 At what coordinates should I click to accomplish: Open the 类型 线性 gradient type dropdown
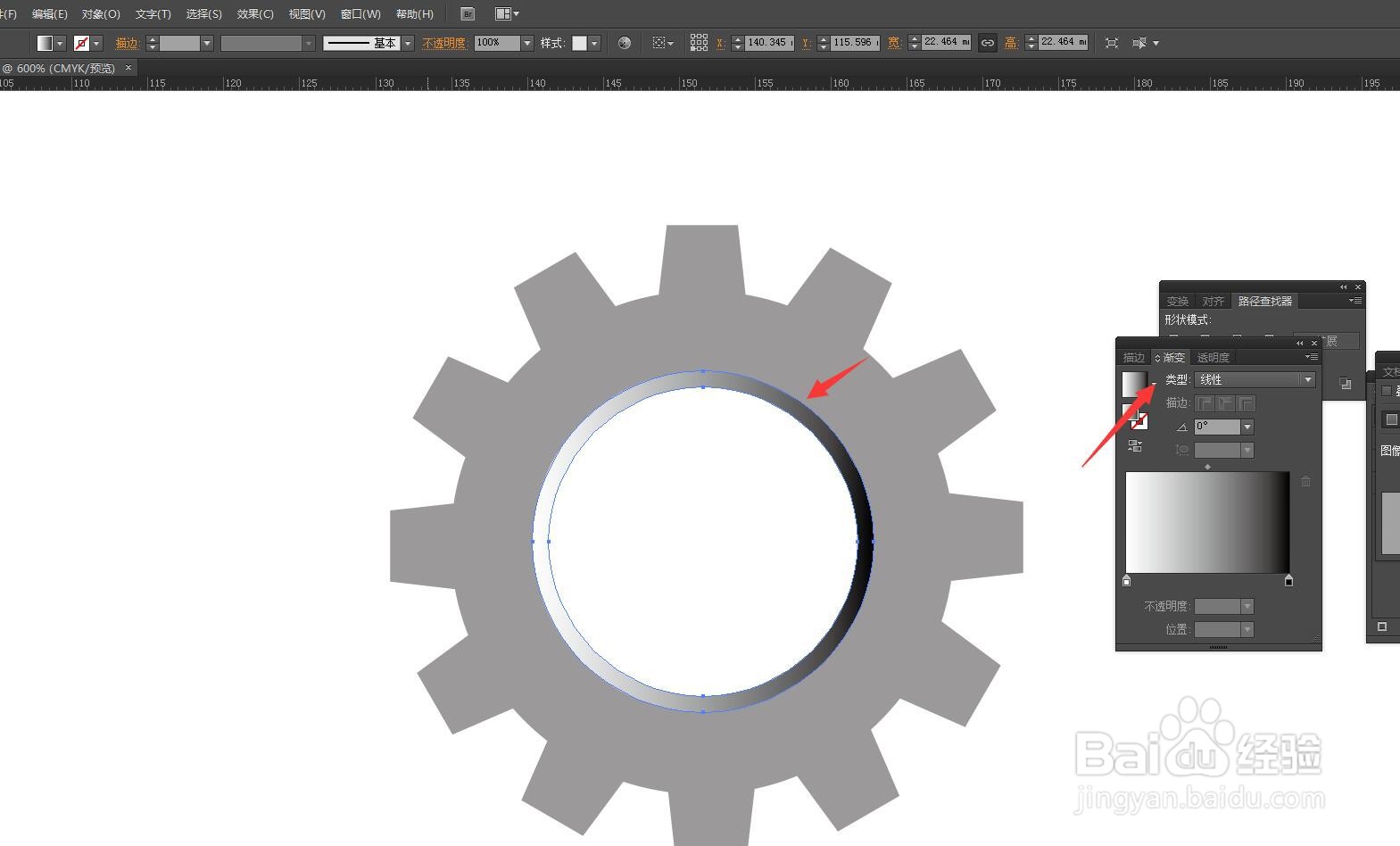pos(1255,380)
